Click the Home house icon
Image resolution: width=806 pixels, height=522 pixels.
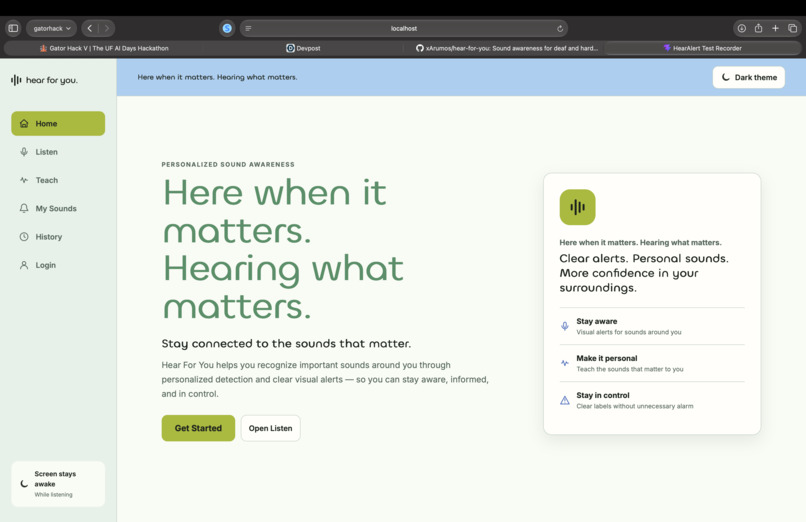24,123
